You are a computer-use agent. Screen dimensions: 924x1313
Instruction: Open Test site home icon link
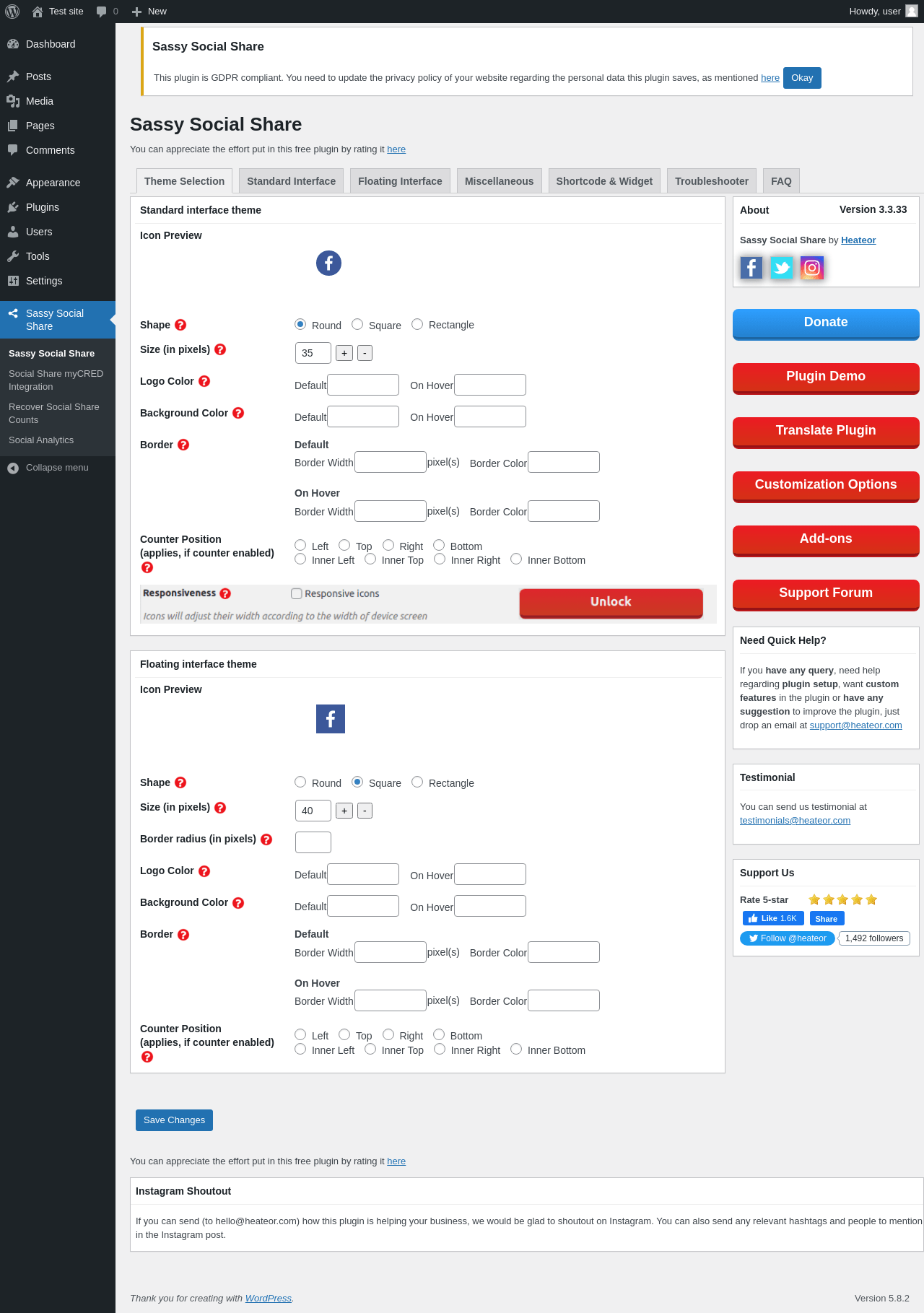point(38,12)
